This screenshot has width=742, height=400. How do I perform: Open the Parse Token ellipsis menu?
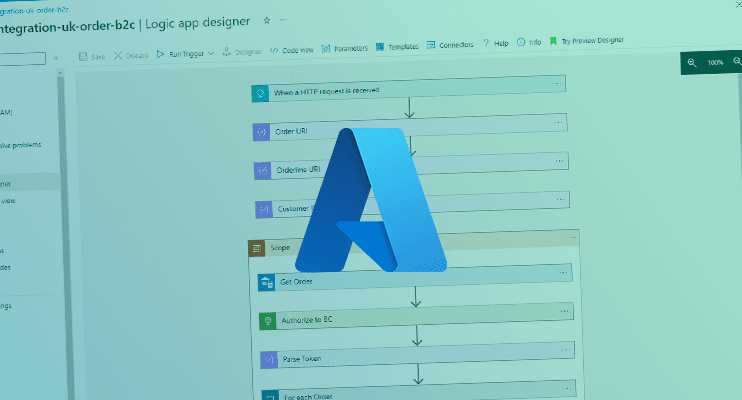pyautogui.click(x=565, y=350)
